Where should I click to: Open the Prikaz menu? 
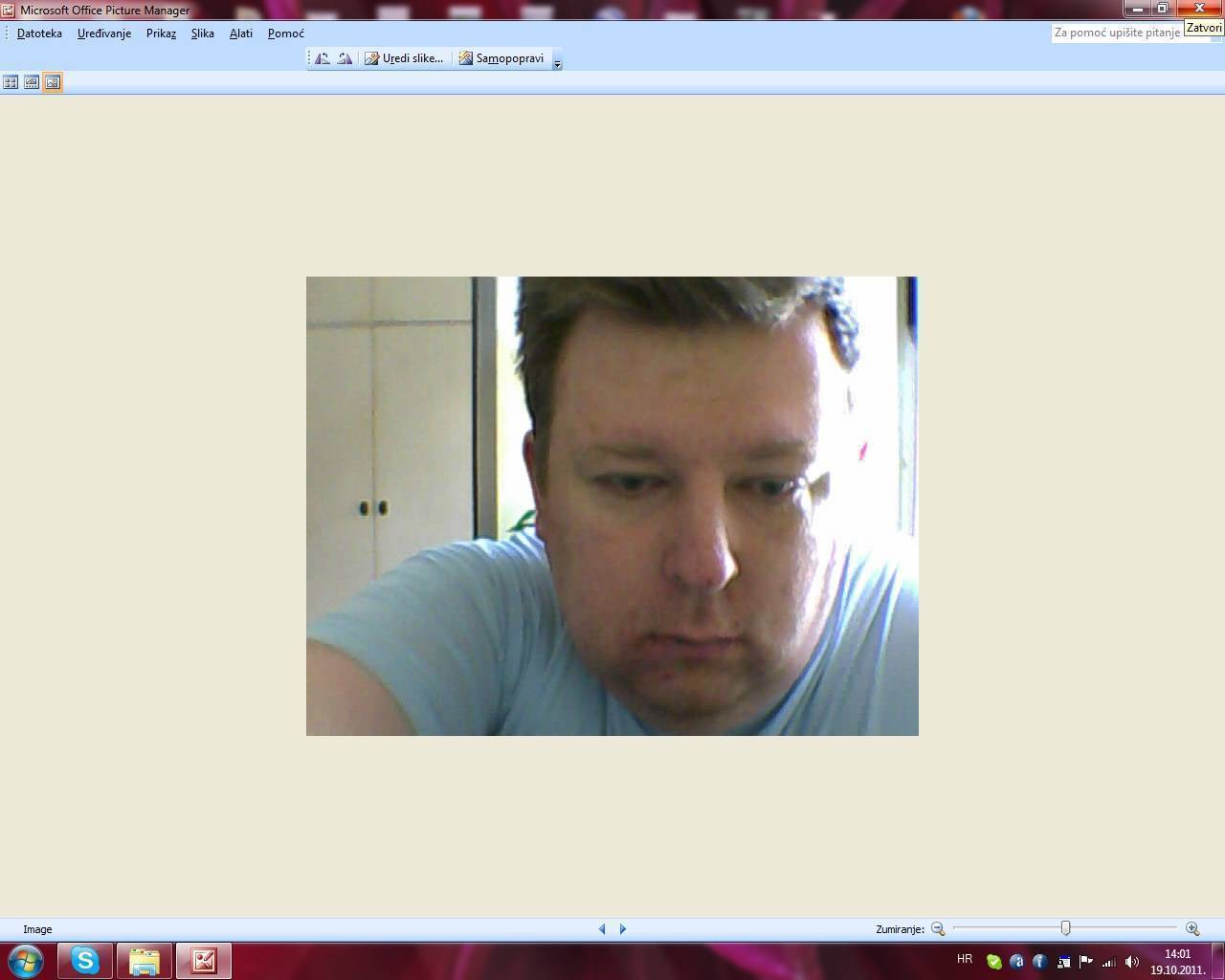coord(161,33)
